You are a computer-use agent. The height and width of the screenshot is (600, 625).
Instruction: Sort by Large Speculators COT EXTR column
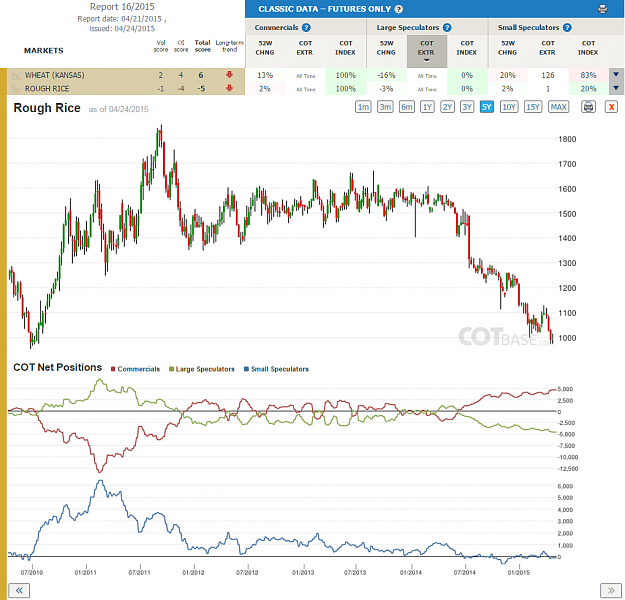pyautogui.click(x=426, y=51)
